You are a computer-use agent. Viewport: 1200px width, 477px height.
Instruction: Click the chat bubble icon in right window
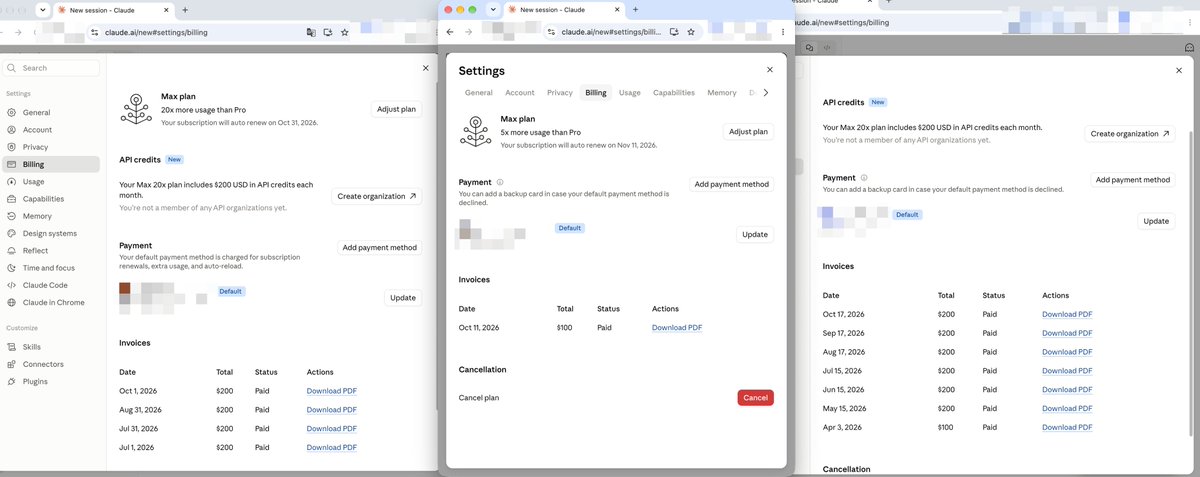[x=809, y=48]
